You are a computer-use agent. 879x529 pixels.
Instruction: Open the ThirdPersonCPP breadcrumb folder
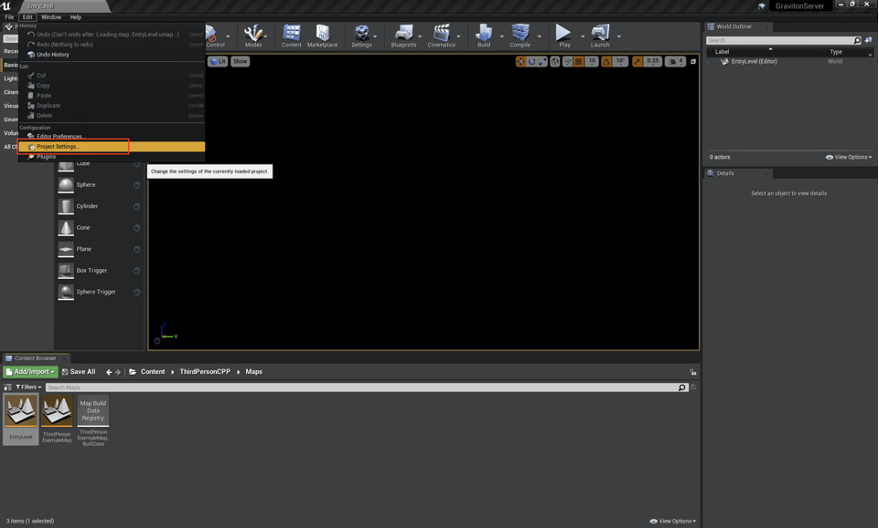(x=205, y=372)
